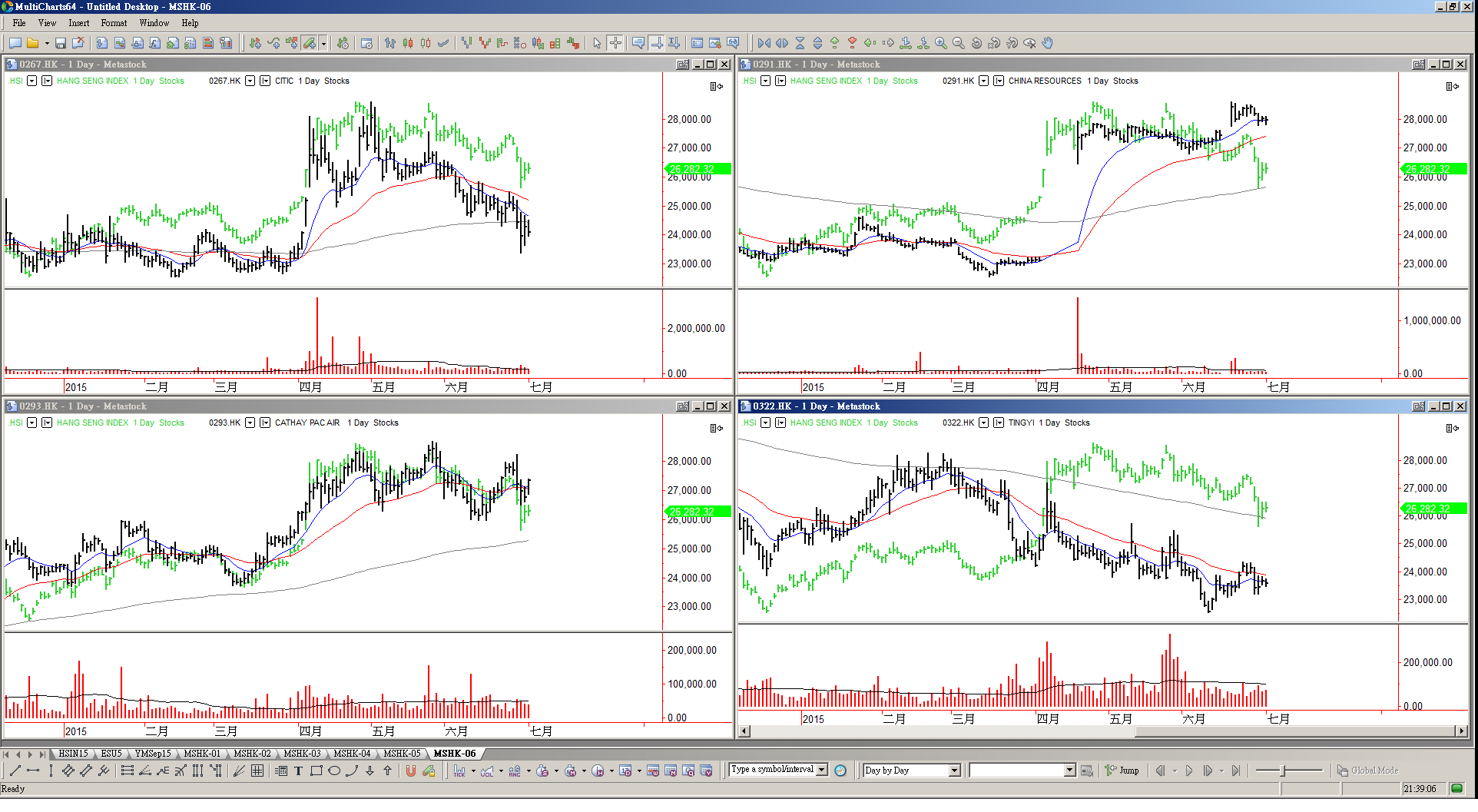Select the Ellipse drawing tool

[x=334, y=771]
